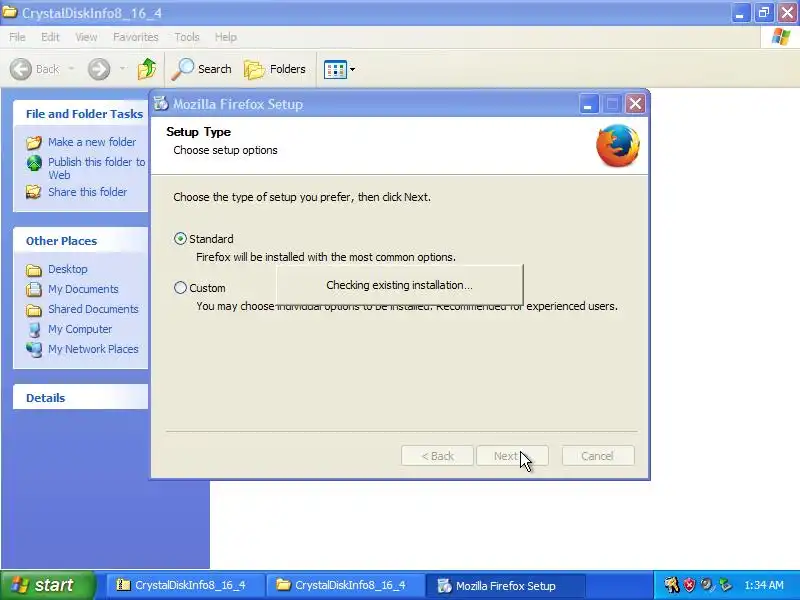Open the Favorites menu in Explorer
Screen dimensions: 800x600
(x=136, y=37)
